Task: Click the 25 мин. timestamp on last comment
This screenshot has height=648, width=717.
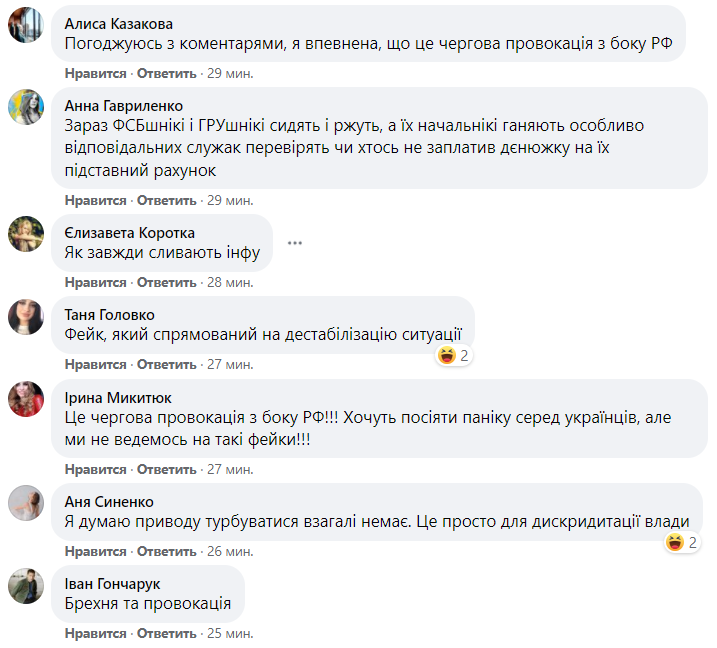Action: pyautogui.click(x=229, y=633)
